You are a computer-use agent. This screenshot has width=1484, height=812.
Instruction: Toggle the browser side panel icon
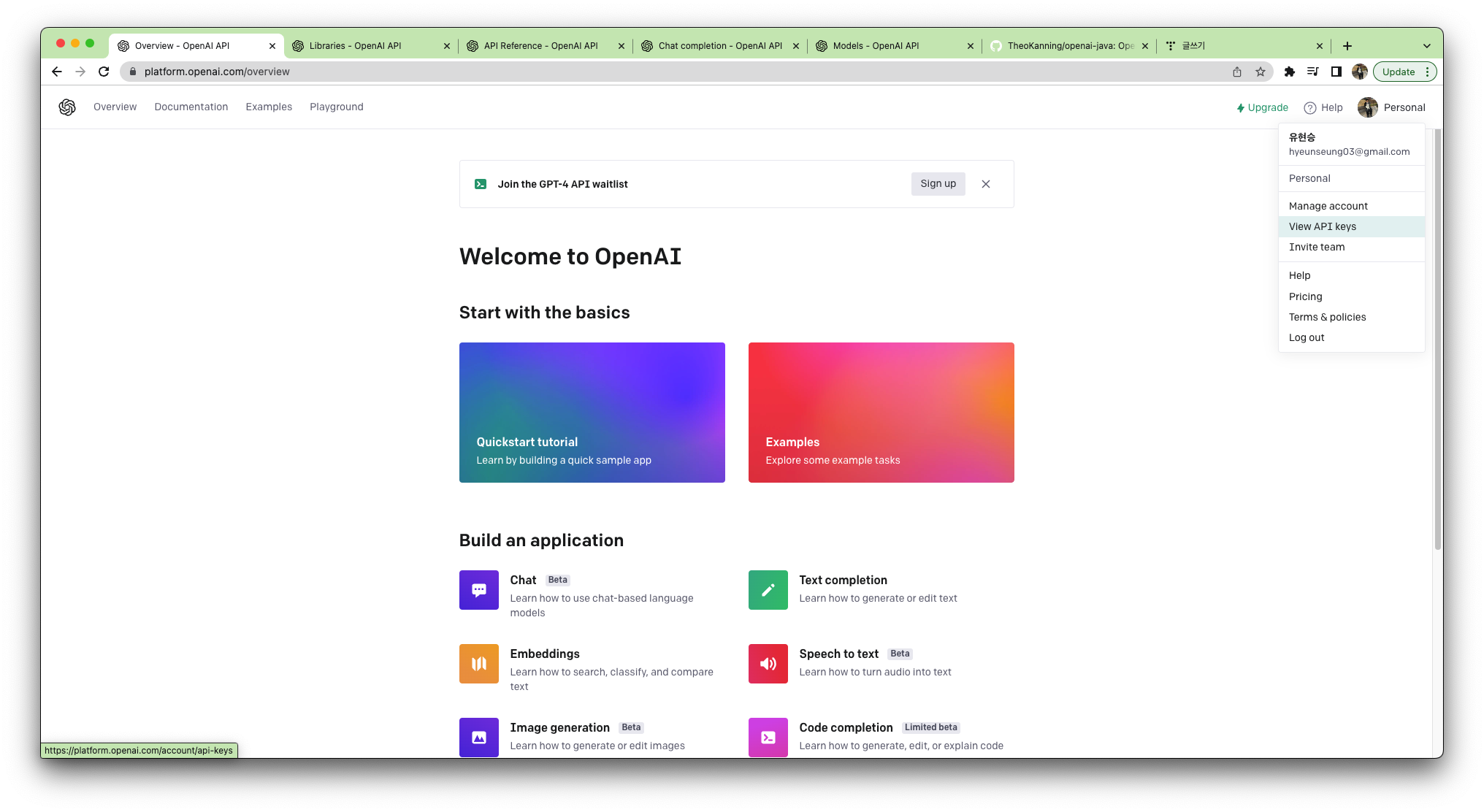[x=1336, y=72]
